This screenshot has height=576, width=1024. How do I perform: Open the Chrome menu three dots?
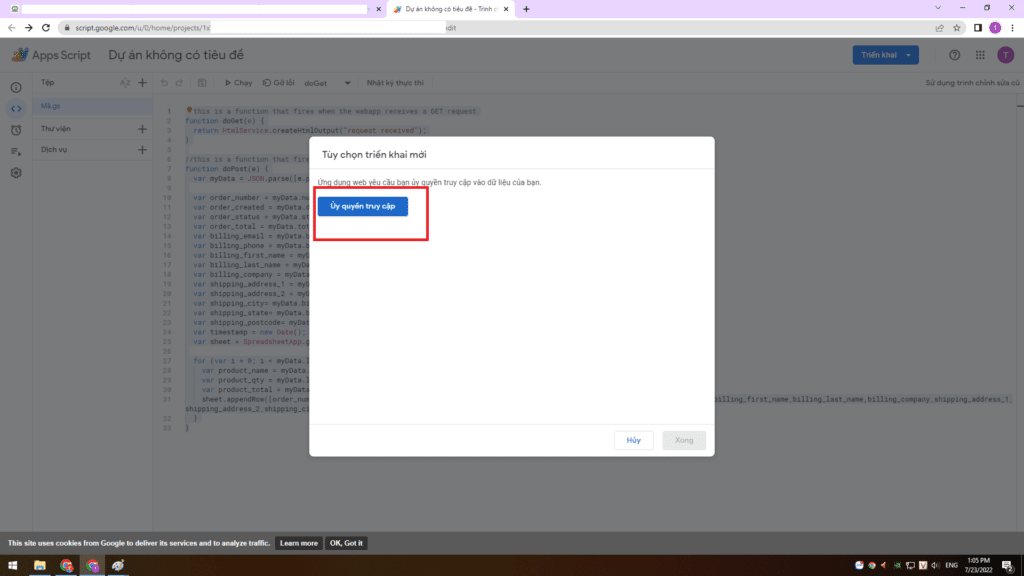1012,28
